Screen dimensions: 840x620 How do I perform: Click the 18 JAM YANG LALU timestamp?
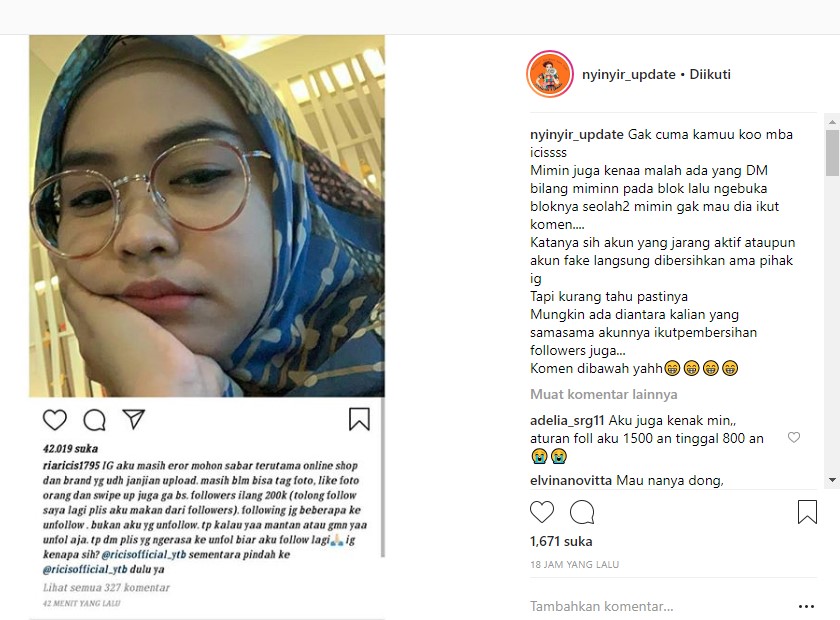click(x=574, y=564)
